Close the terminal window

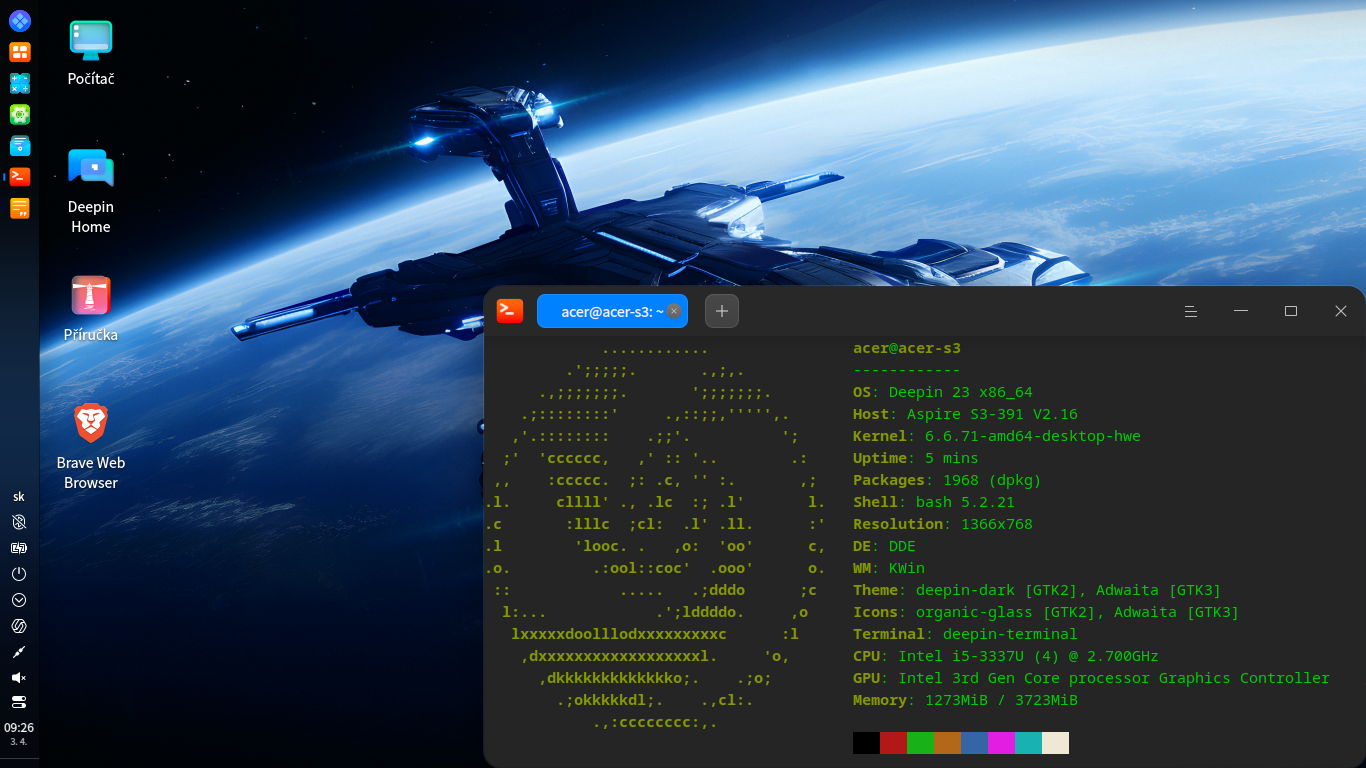tap(1341, 311)
